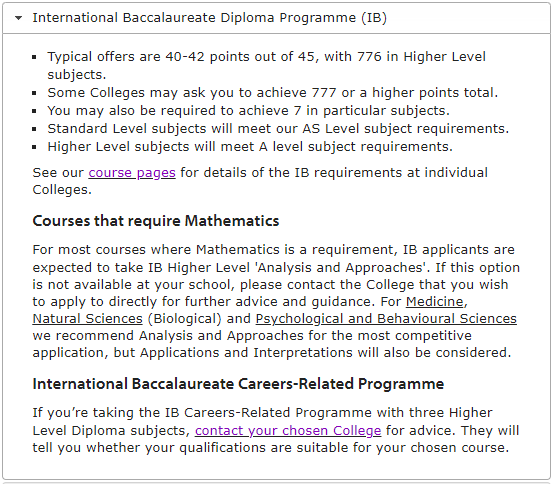Follow the Natural Sciences link

tap(87, 319)
